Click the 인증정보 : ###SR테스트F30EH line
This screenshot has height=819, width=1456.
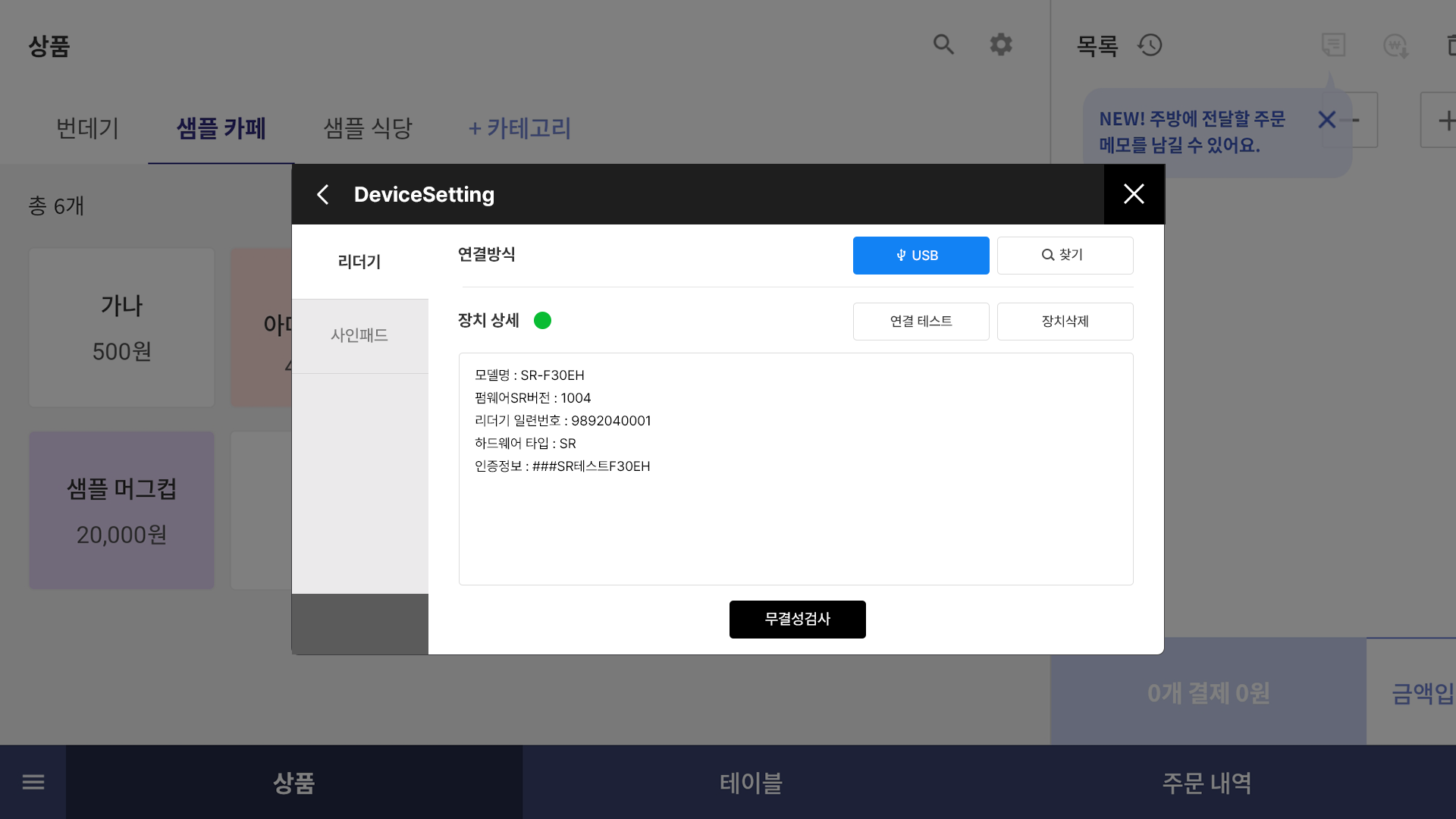(x=563, y=466)
